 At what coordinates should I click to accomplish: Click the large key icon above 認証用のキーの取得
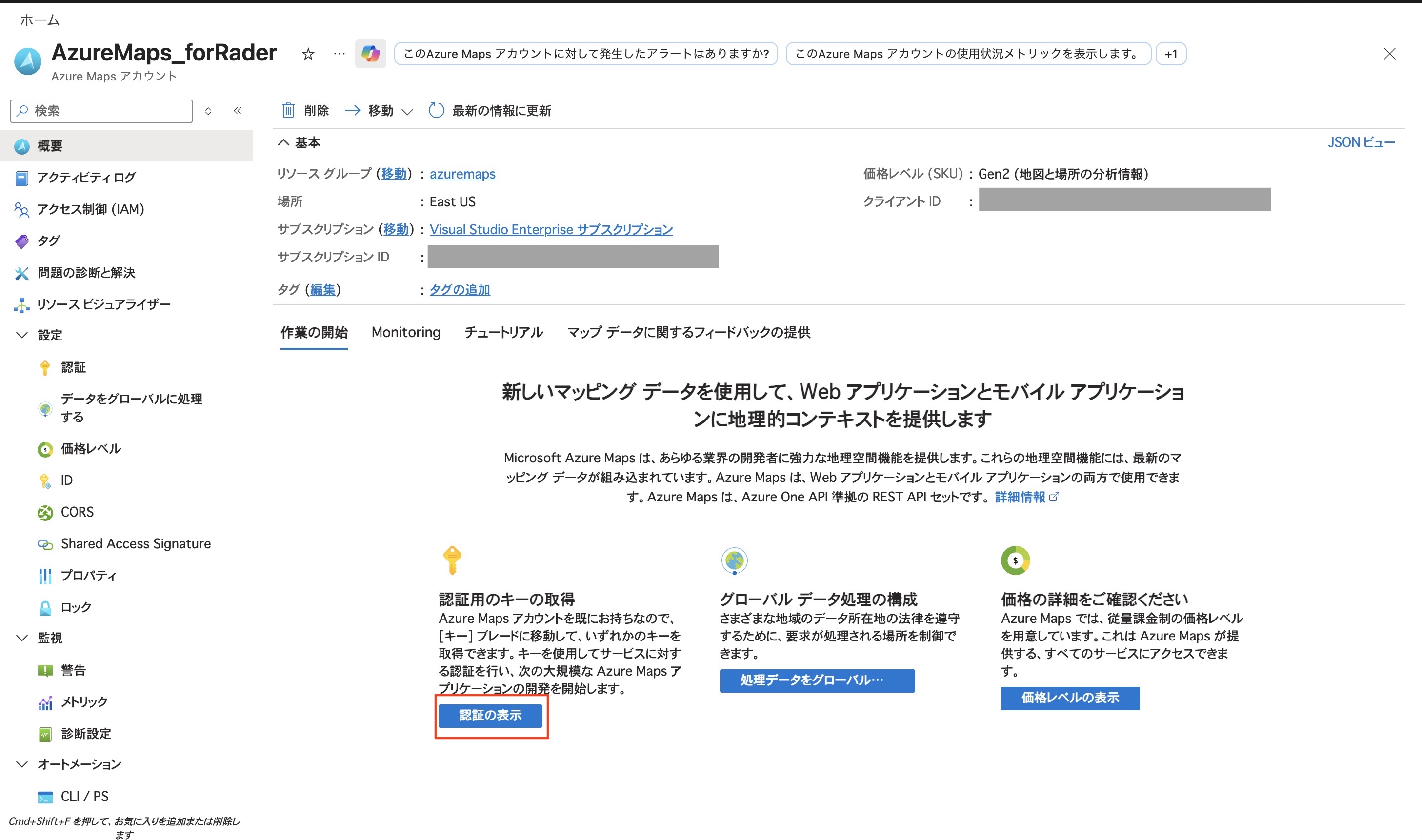point(452,560)
